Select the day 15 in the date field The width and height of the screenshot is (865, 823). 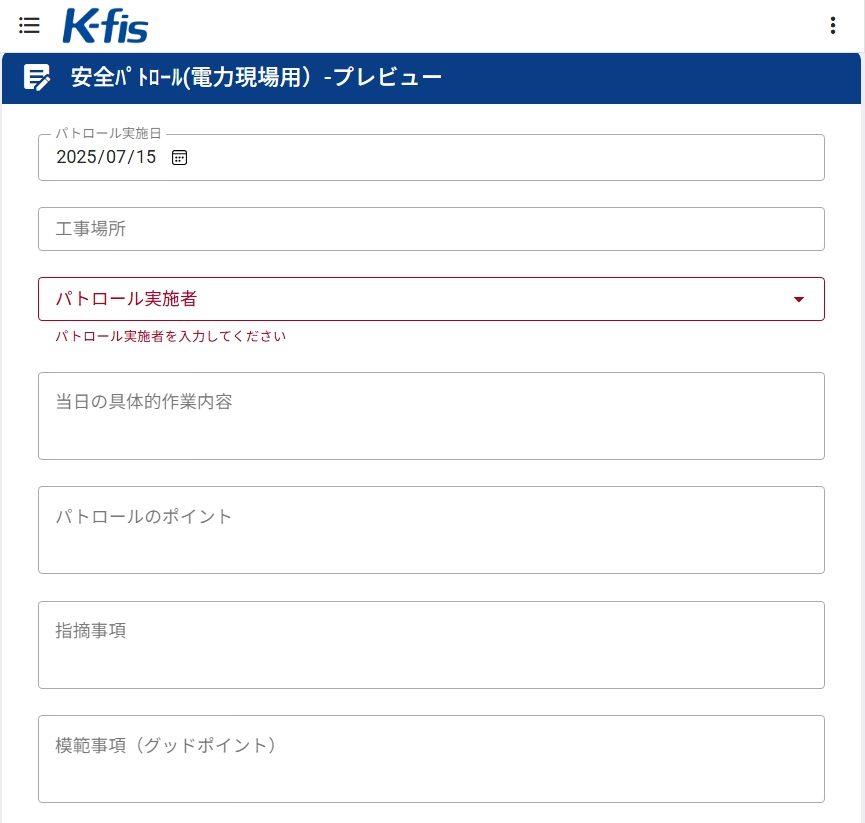[x=146, y=157]
